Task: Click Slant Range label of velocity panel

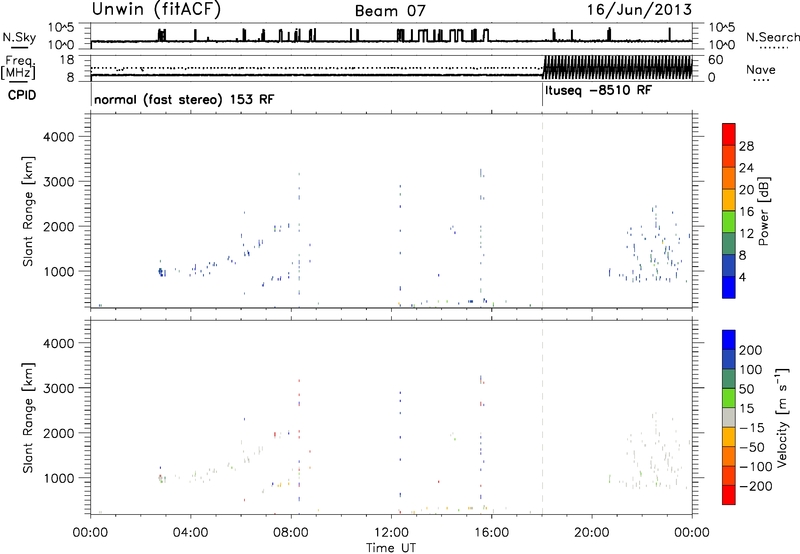Action: click(x=28, y=418)
